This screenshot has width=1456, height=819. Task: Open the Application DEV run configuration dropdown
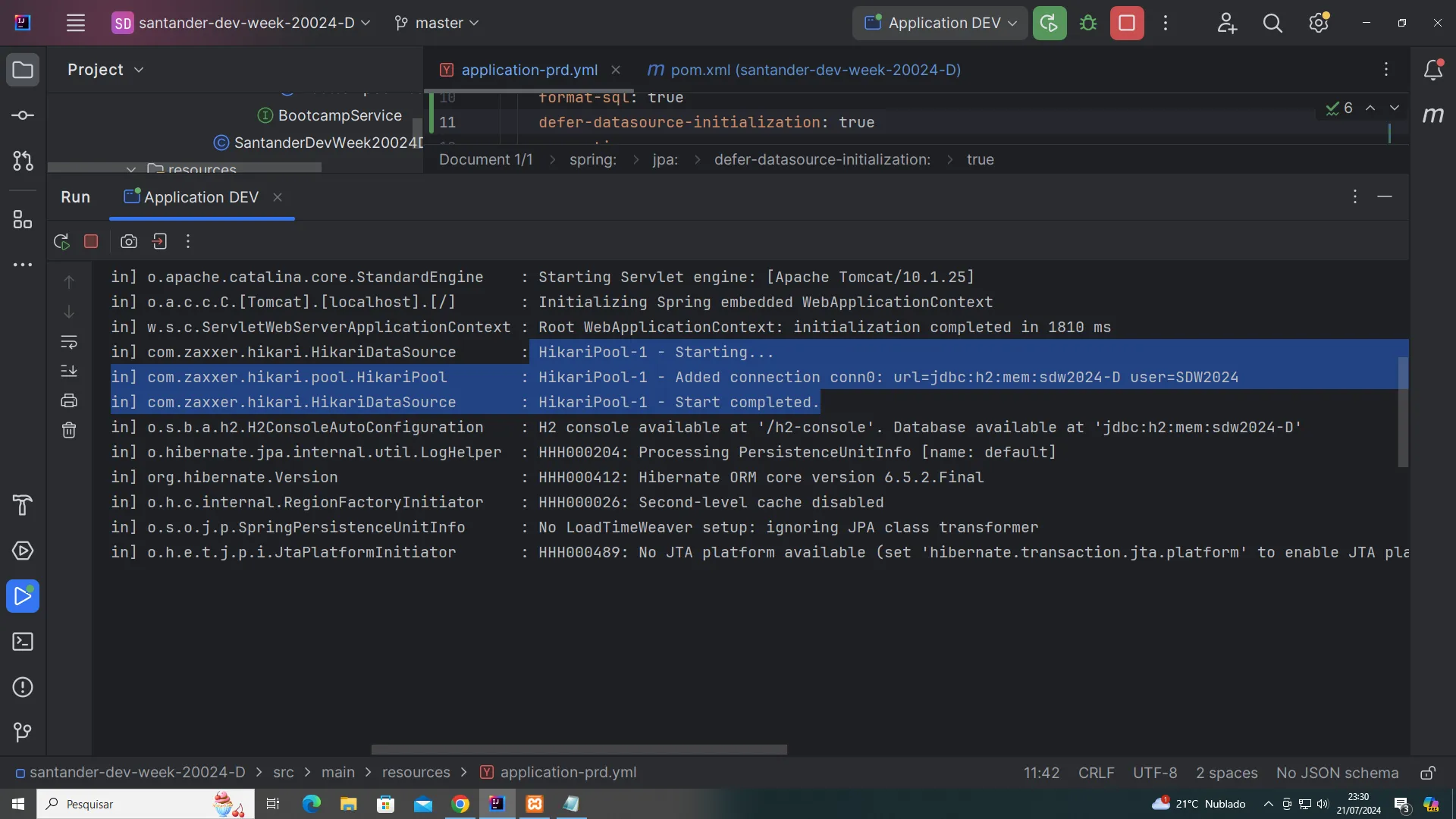click(940, 23)
